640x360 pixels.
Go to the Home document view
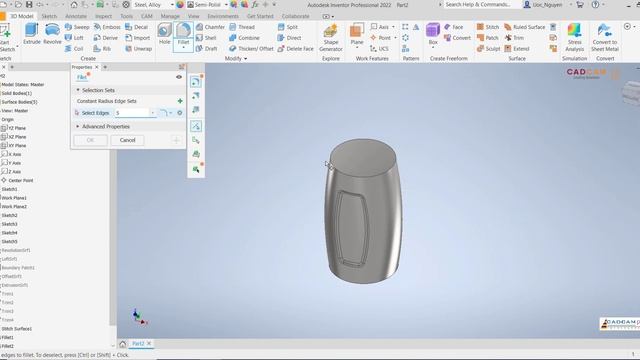(x=122, y=344)
